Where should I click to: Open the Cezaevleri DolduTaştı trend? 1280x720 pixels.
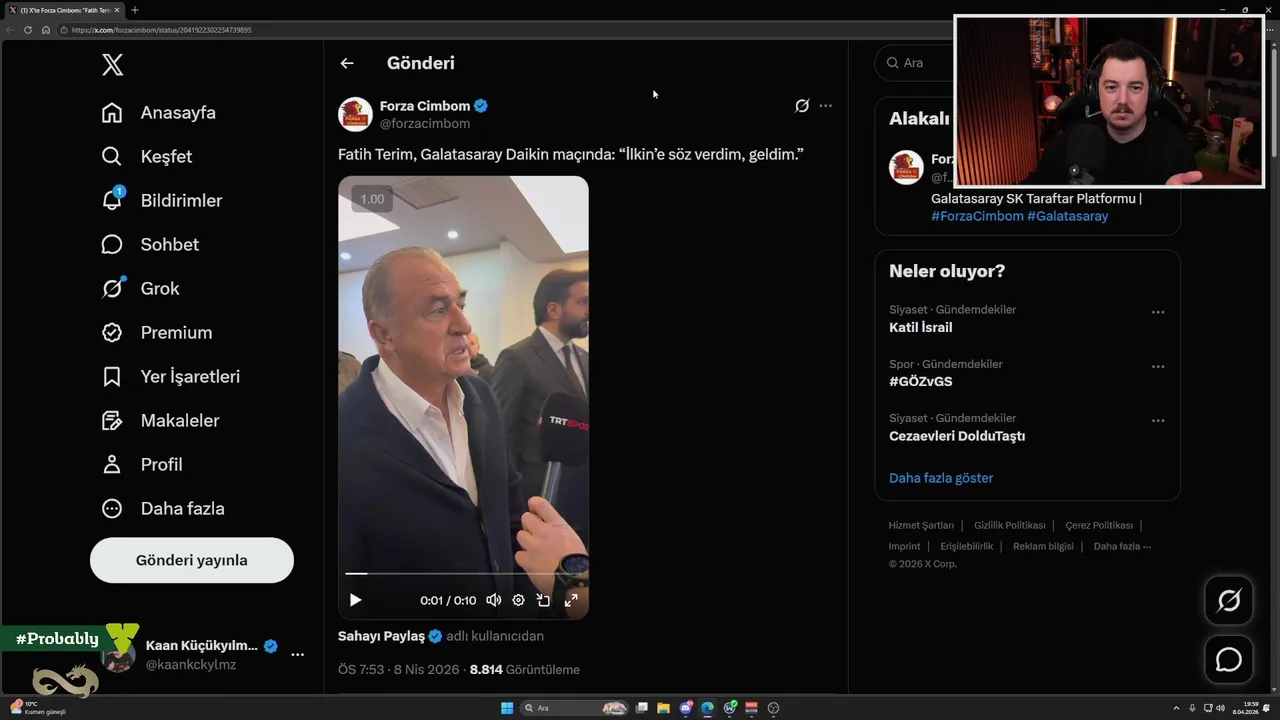[x=957, y=436]
